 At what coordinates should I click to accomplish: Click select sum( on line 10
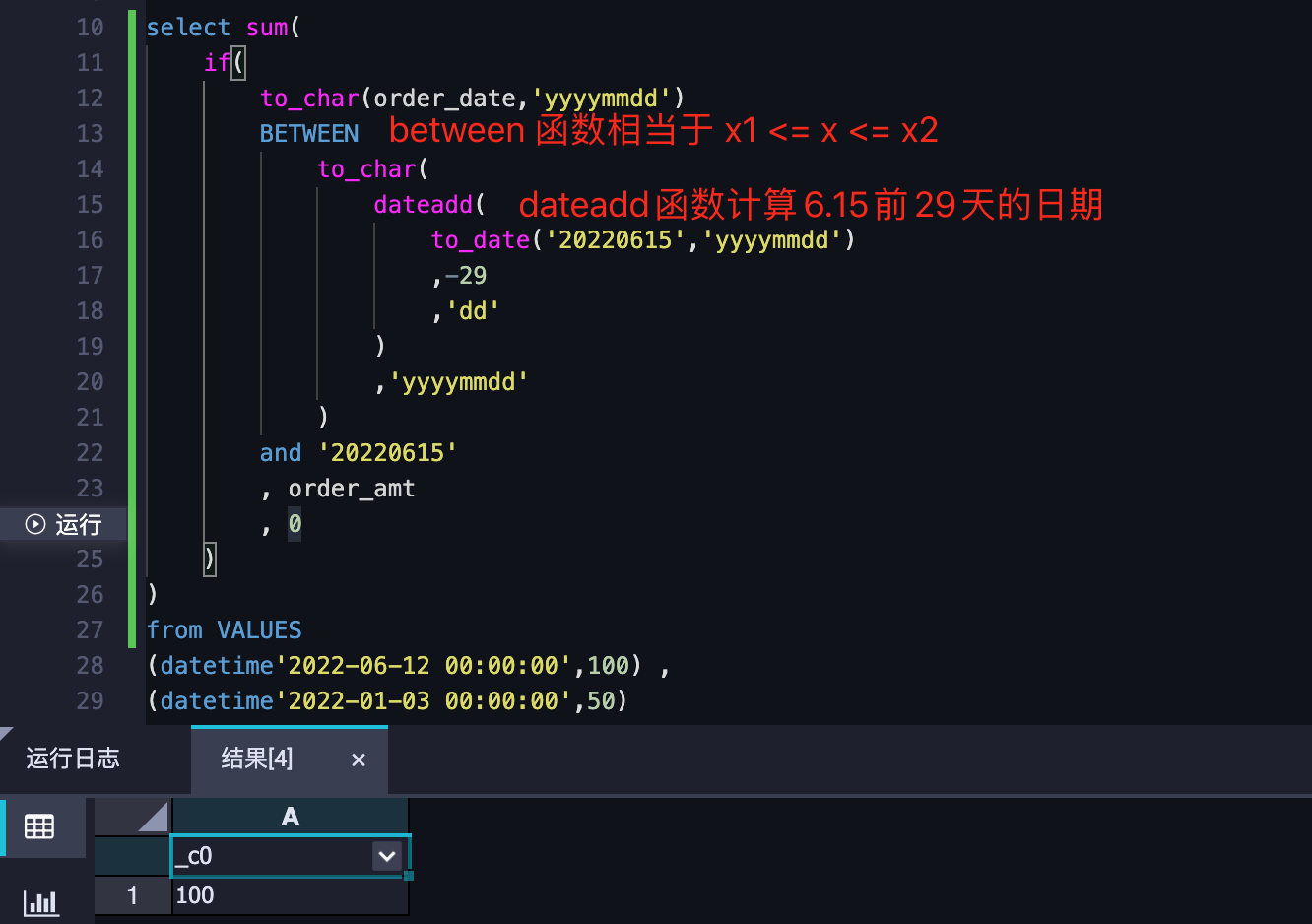coord(224,28)
